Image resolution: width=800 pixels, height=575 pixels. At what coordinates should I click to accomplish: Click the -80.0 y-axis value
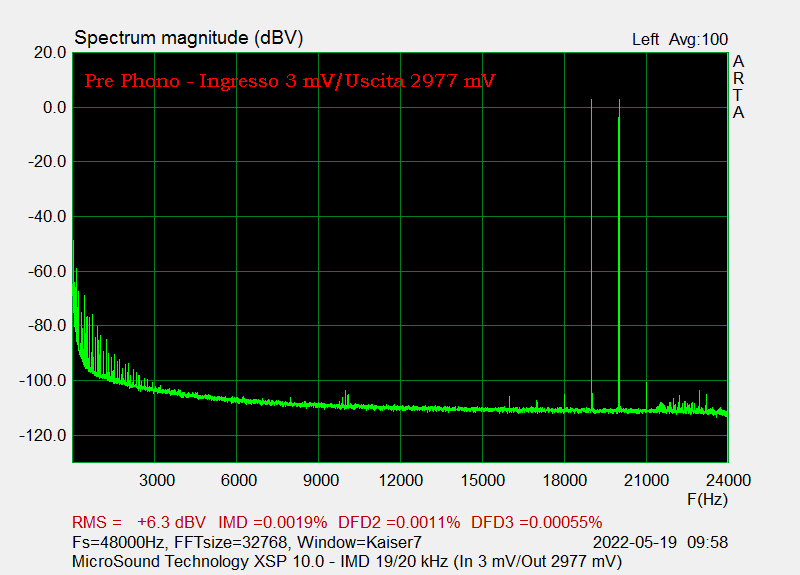coord(47,326)
